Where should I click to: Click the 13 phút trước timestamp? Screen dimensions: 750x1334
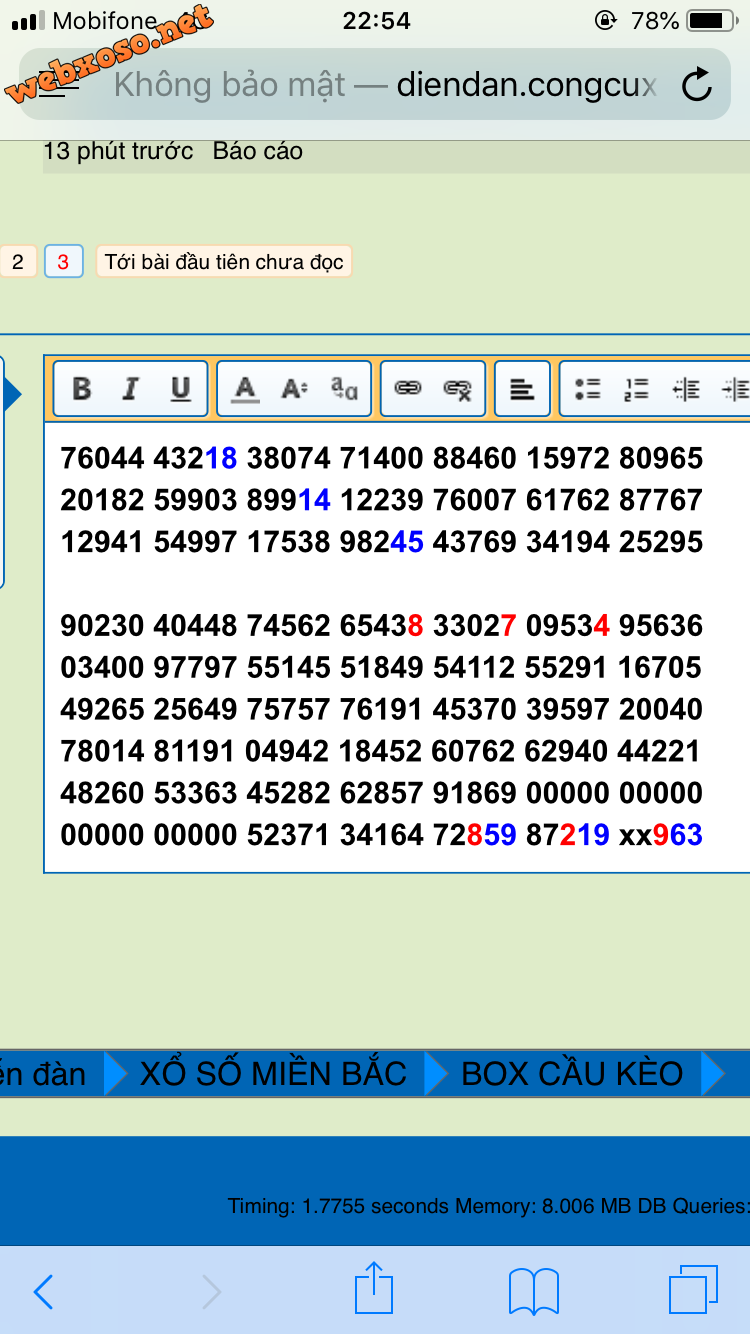point(118,151)
